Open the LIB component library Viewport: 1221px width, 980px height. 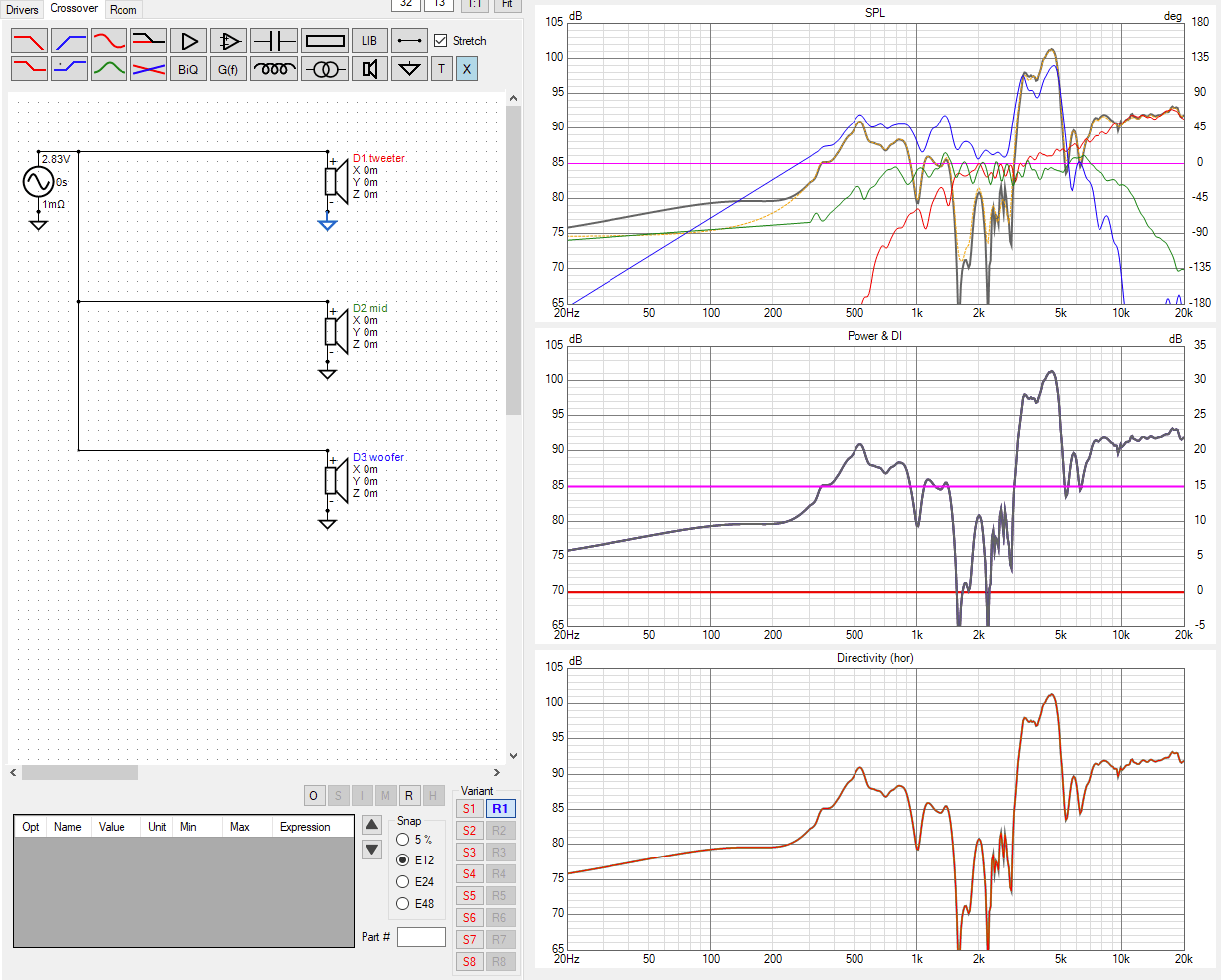[369, 41]
